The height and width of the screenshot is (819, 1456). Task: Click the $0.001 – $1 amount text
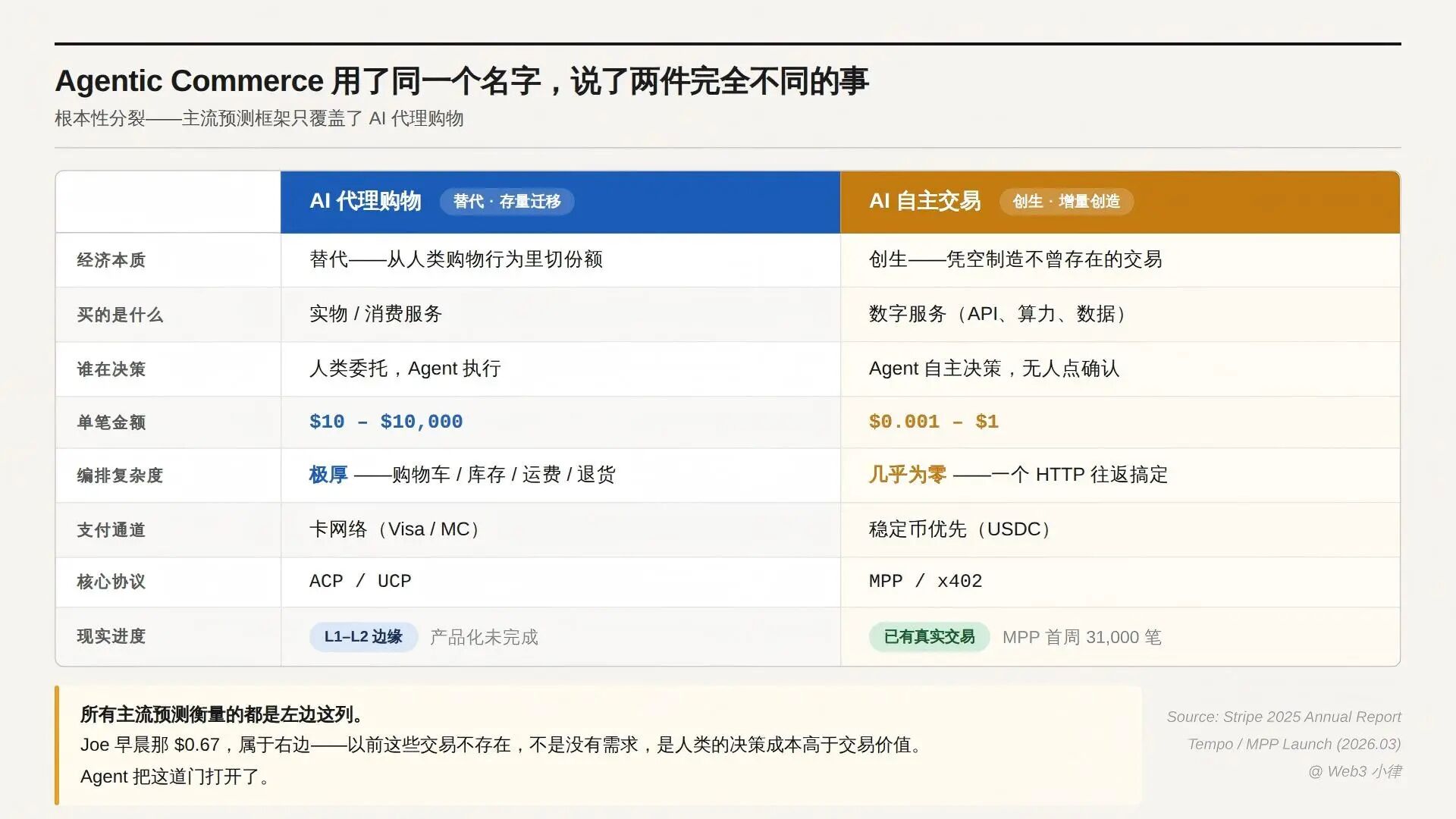(x=933, y=422)
